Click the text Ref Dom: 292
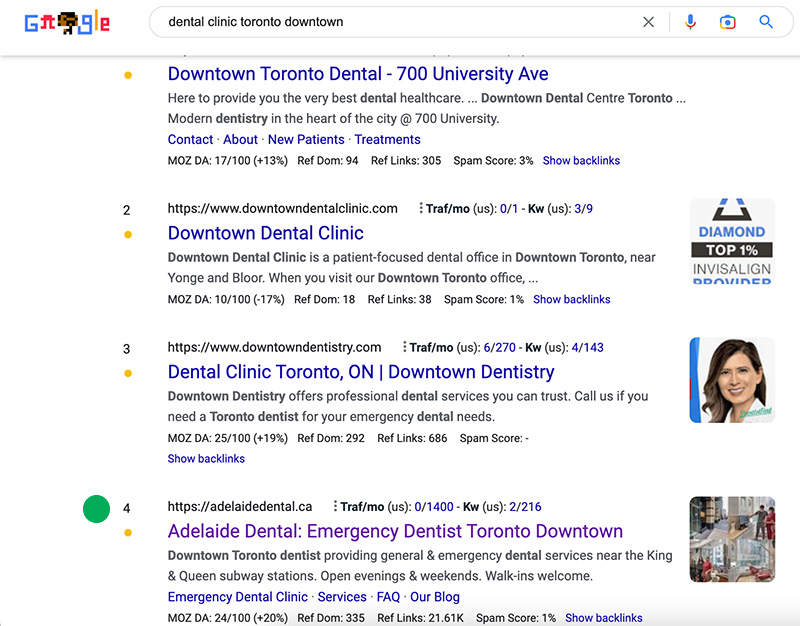The height and width of the screenshot is (626, 800). pos(331,438)
